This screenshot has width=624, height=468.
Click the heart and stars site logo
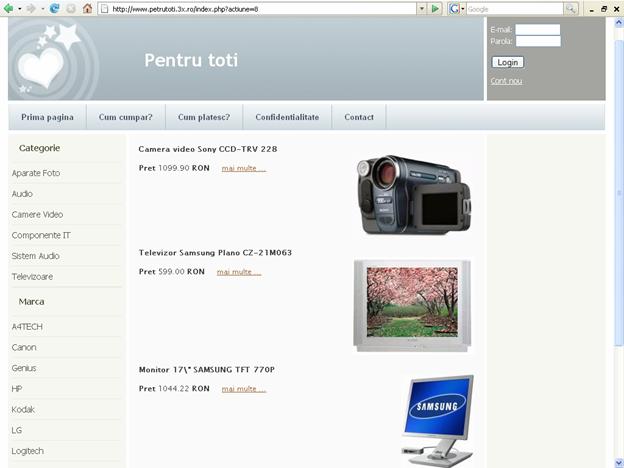[x=53, y=60]
